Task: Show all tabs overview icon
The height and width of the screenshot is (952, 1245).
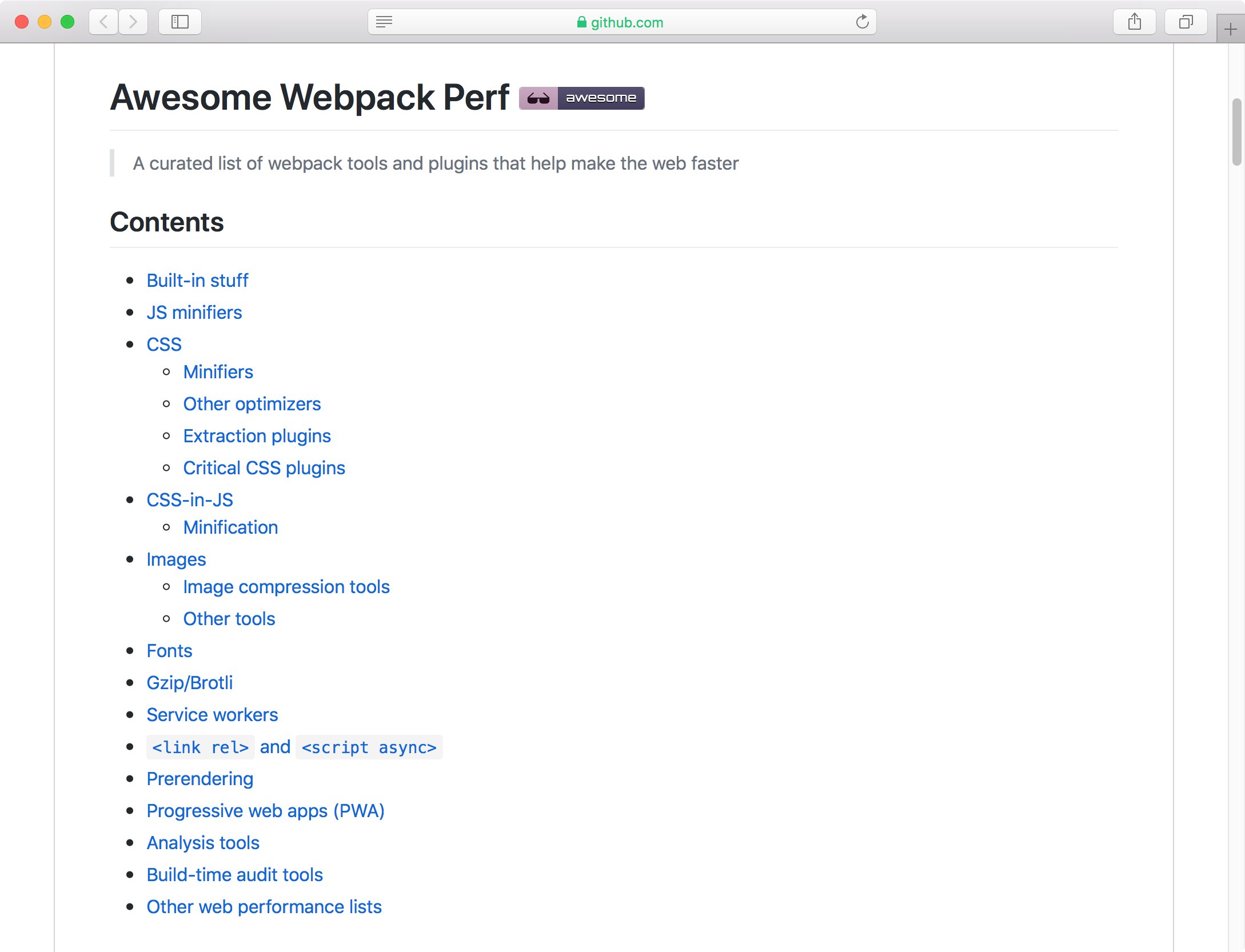Action: click(x=1186, y=22)
